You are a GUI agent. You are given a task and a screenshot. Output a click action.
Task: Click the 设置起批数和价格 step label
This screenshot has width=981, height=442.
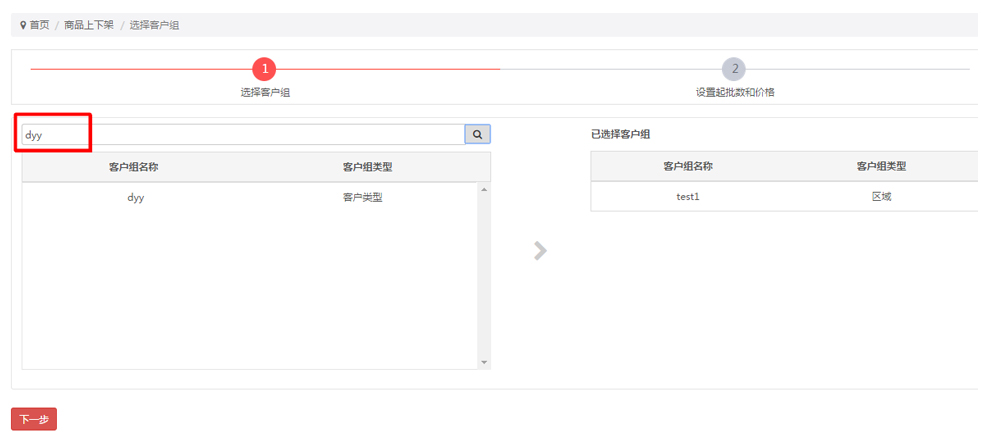coord(734,92)
